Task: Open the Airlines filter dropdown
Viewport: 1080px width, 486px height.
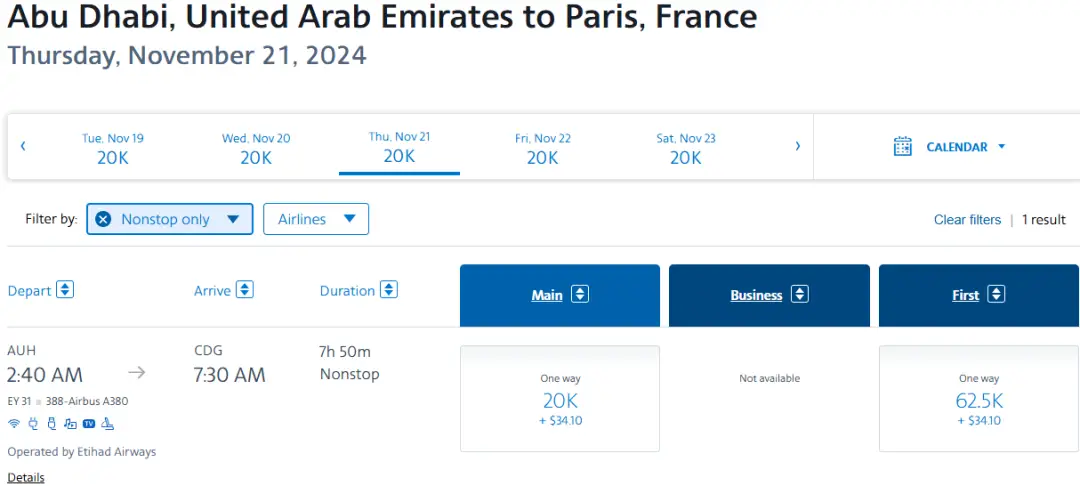Action: [x=316, y=219]
